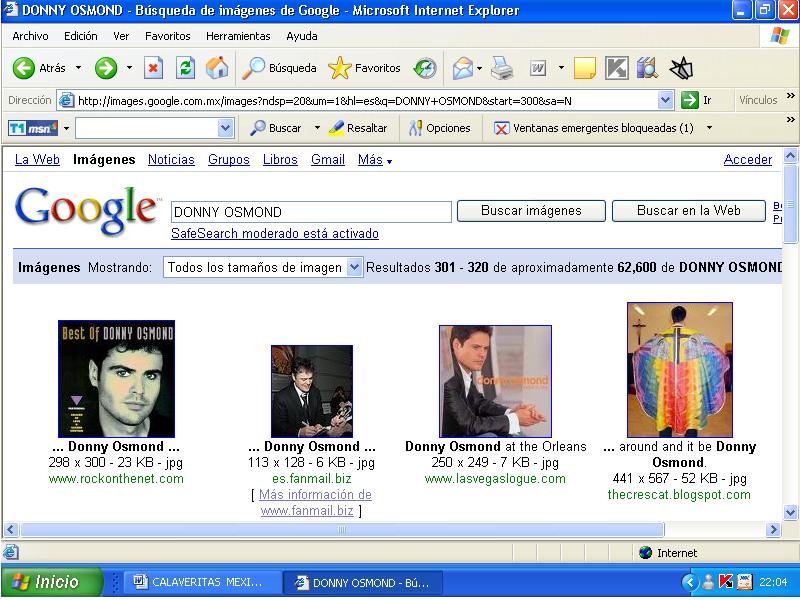Screen dimensions: 800x600
Task: Open the Archivo menu
Action: click(30, 36)
